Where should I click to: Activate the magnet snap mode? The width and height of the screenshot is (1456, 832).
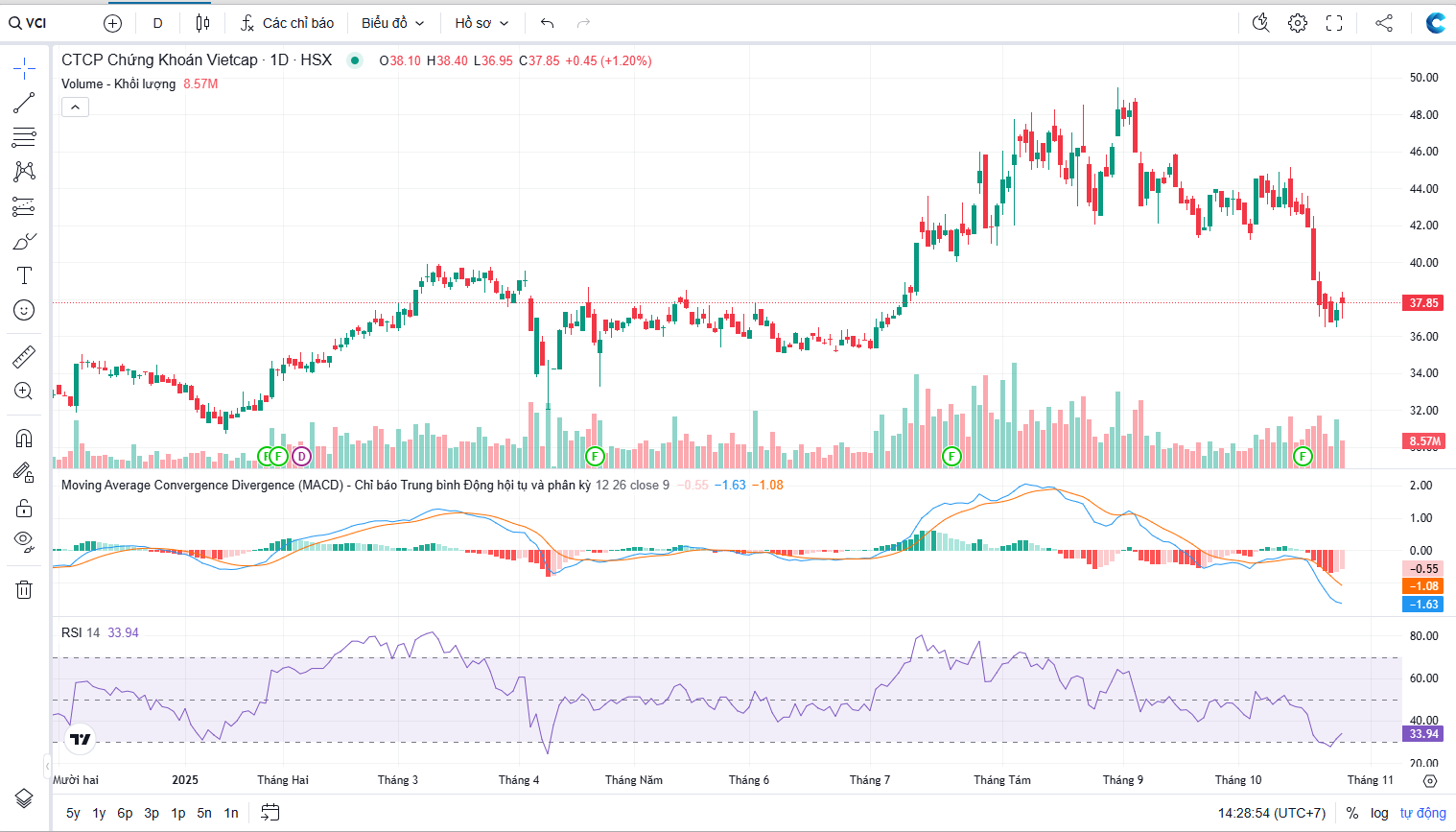[24, 439]
